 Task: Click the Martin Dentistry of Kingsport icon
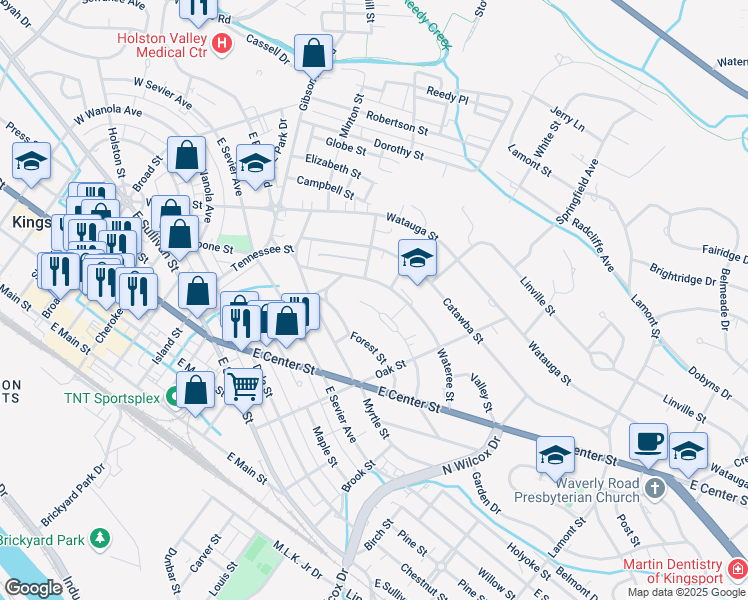click(737, 569)
